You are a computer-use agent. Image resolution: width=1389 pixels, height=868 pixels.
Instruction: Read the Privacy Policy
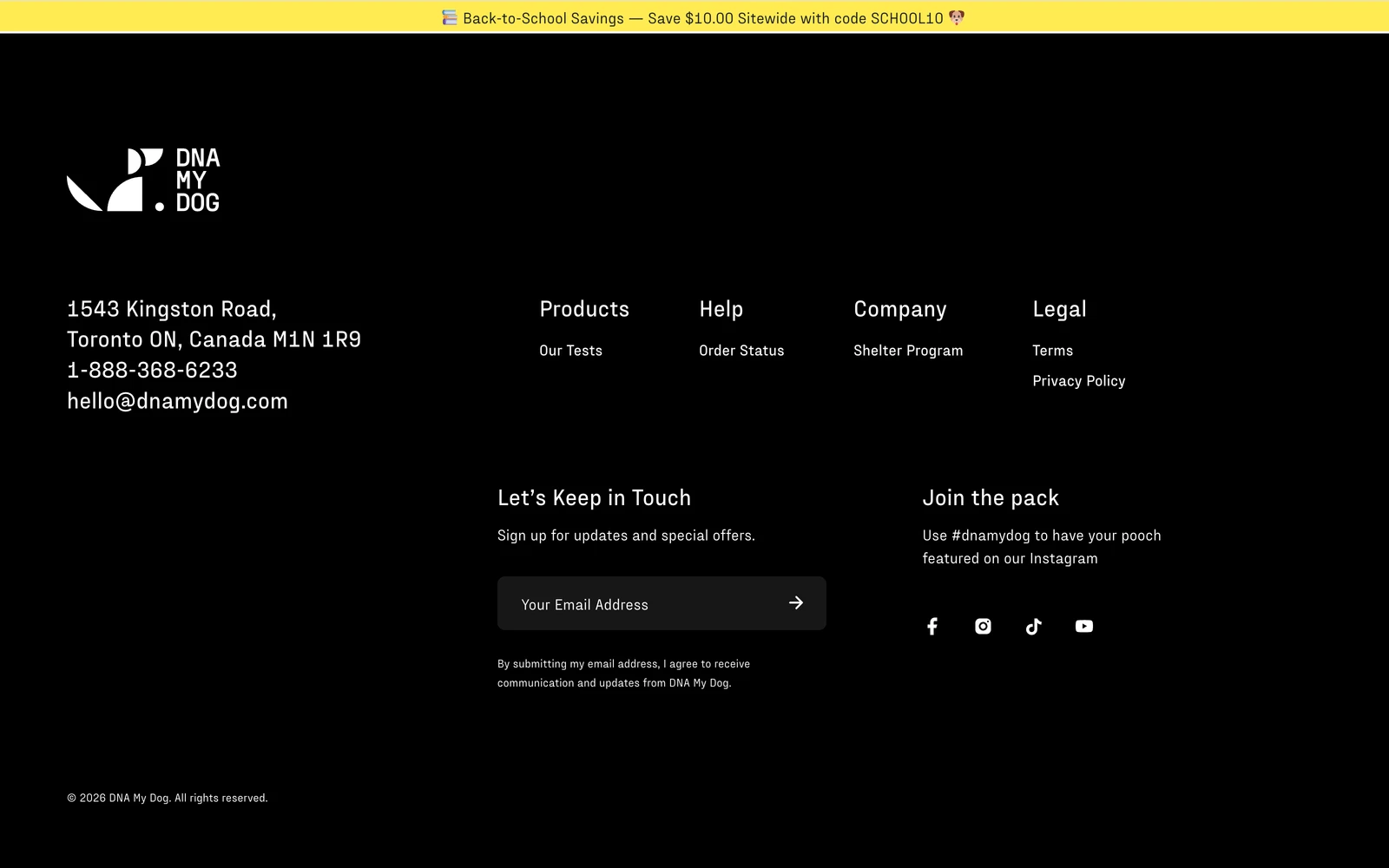[x=1078, y=381]
